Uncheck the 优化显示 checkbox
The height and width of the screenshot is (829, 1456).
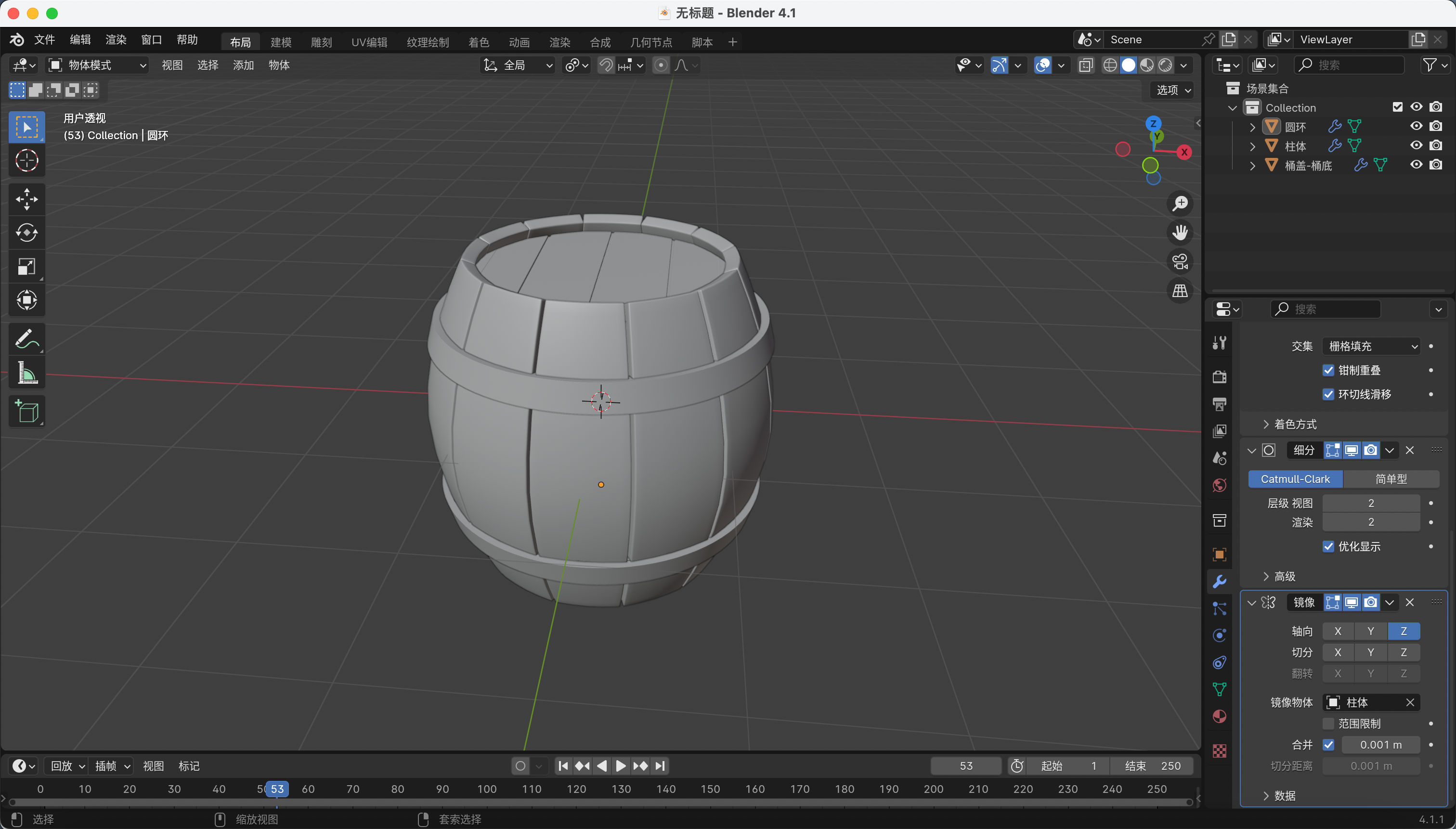pyautogui.click(x=1328, y=546)
